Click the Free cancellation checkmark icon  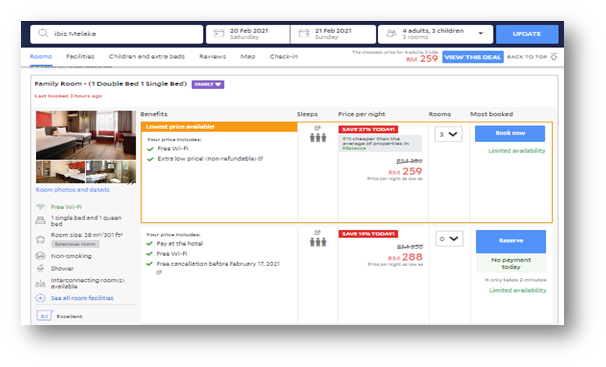[150, 264]
